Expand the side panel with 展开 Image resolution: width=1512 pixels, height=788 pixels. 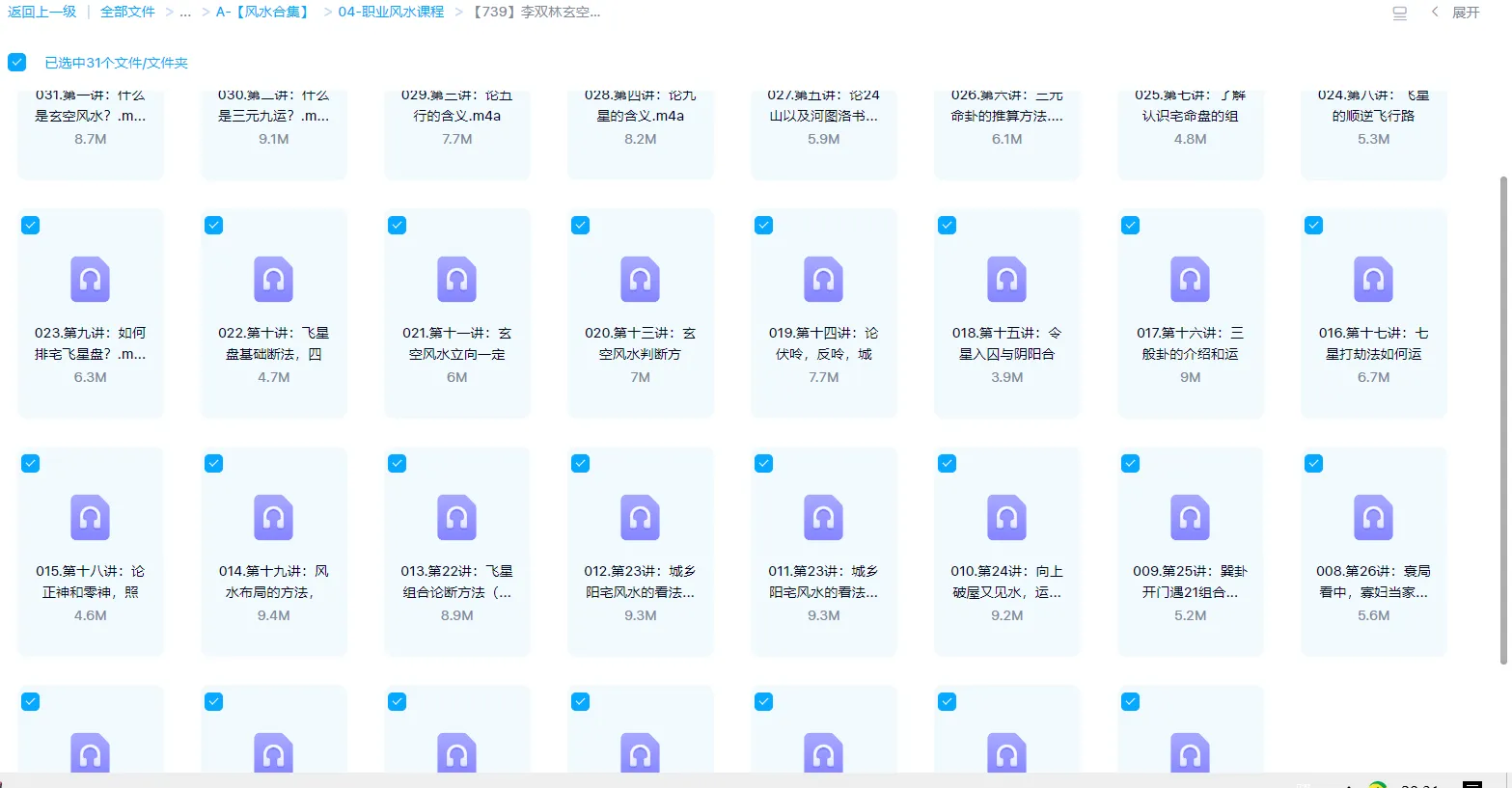point(1455,13)
